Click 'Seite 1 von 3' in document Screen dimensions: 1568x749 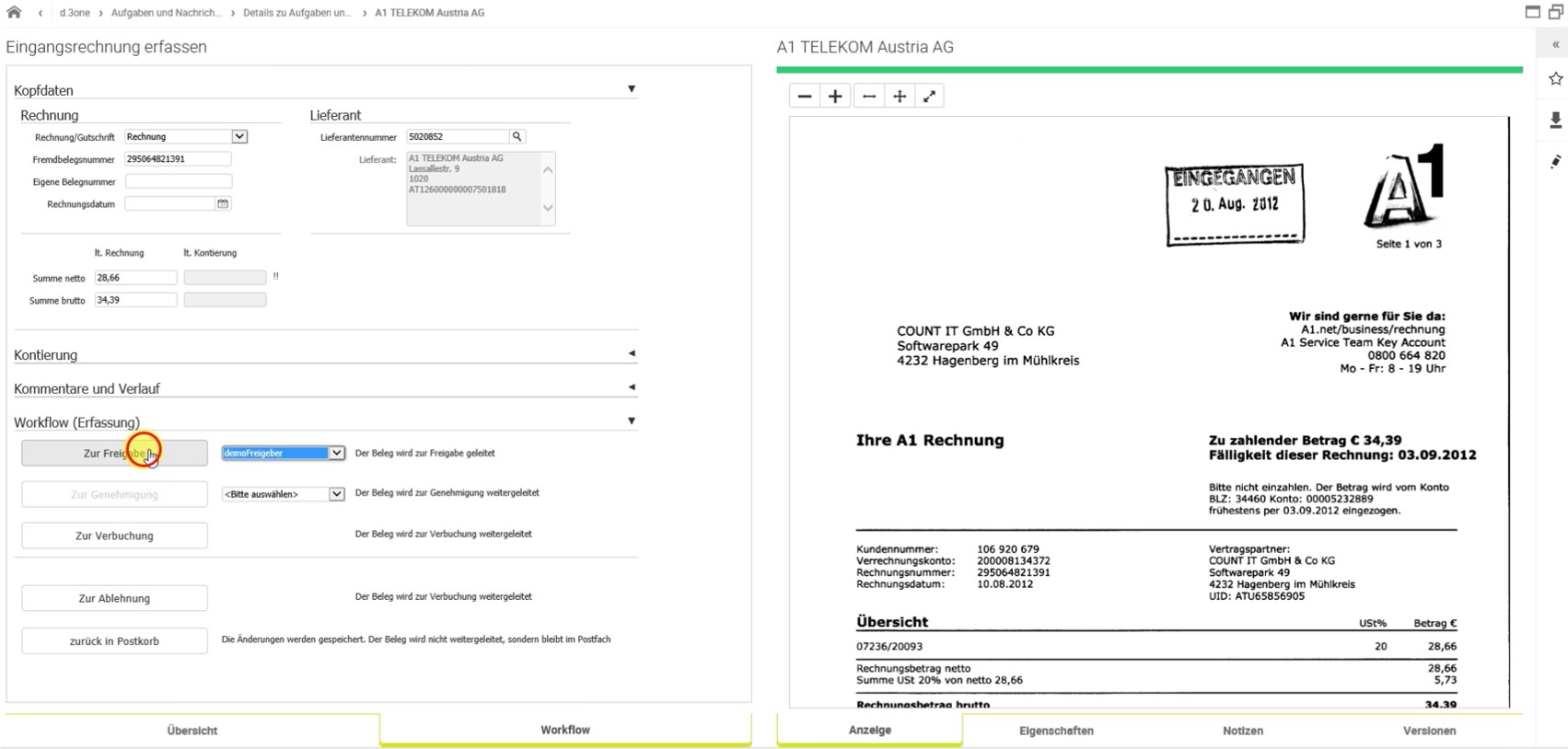1409,244
